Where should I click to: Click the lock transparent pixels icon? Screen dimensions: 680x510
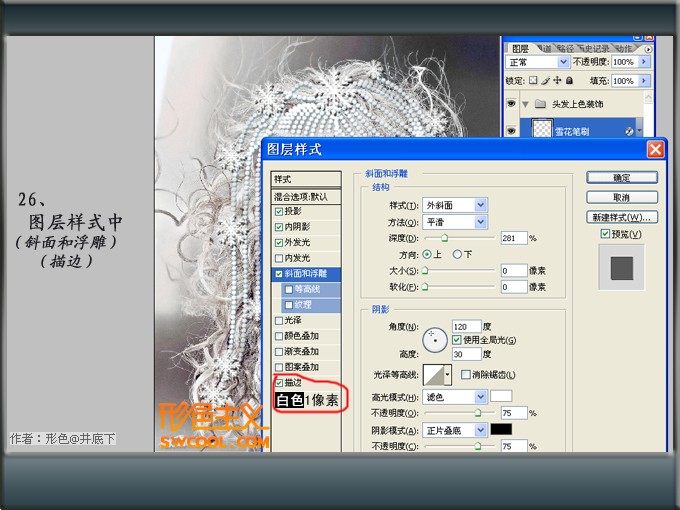pyautogui.click(x=533, y=80)
